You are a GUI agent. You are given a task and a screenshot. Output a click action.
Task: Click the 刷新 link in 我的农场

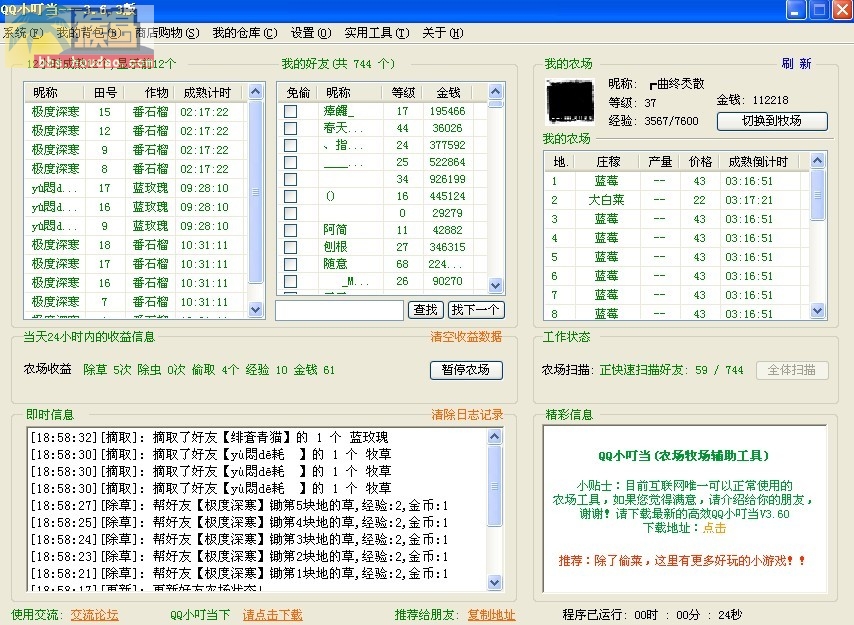point(796,64)
